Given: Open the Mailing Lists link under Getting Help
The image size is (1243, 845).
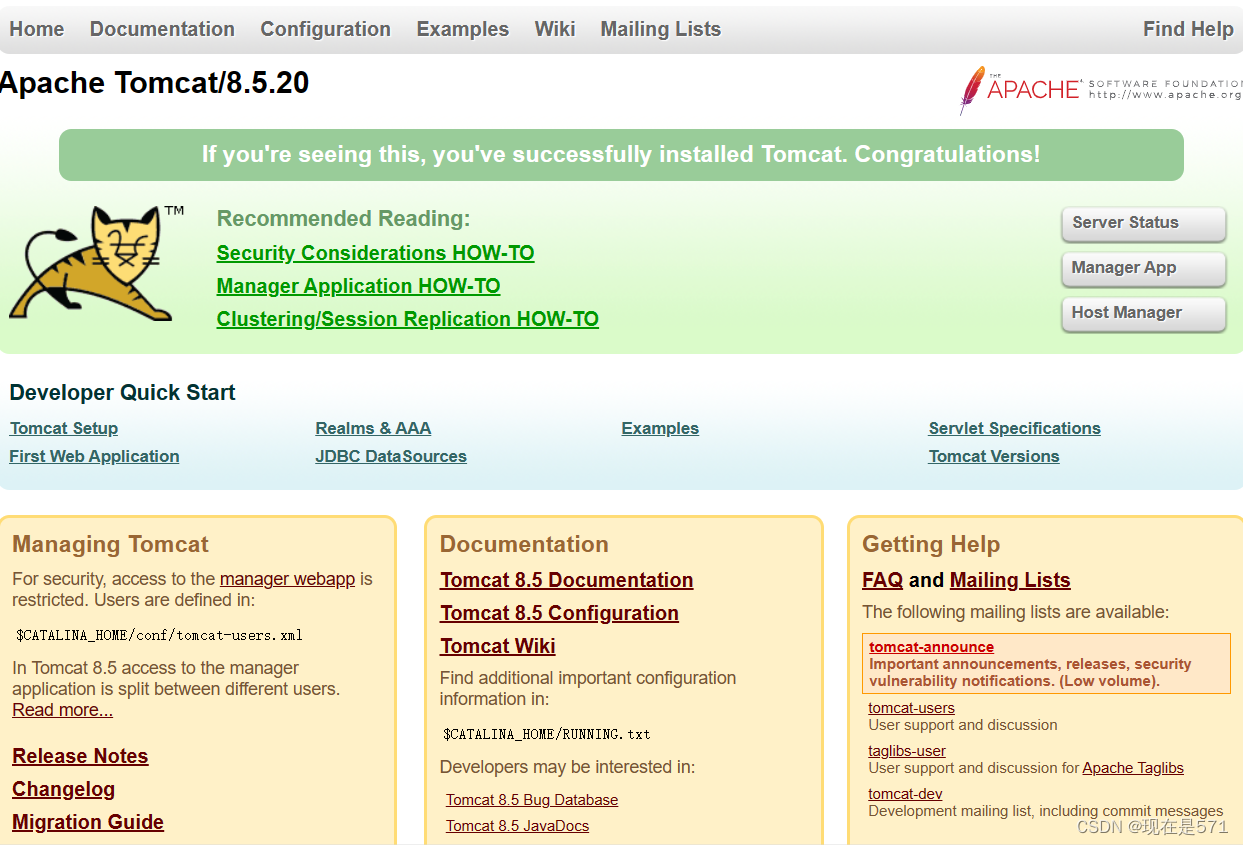Looking at the screenshot, I should [x=1010, y=580].
